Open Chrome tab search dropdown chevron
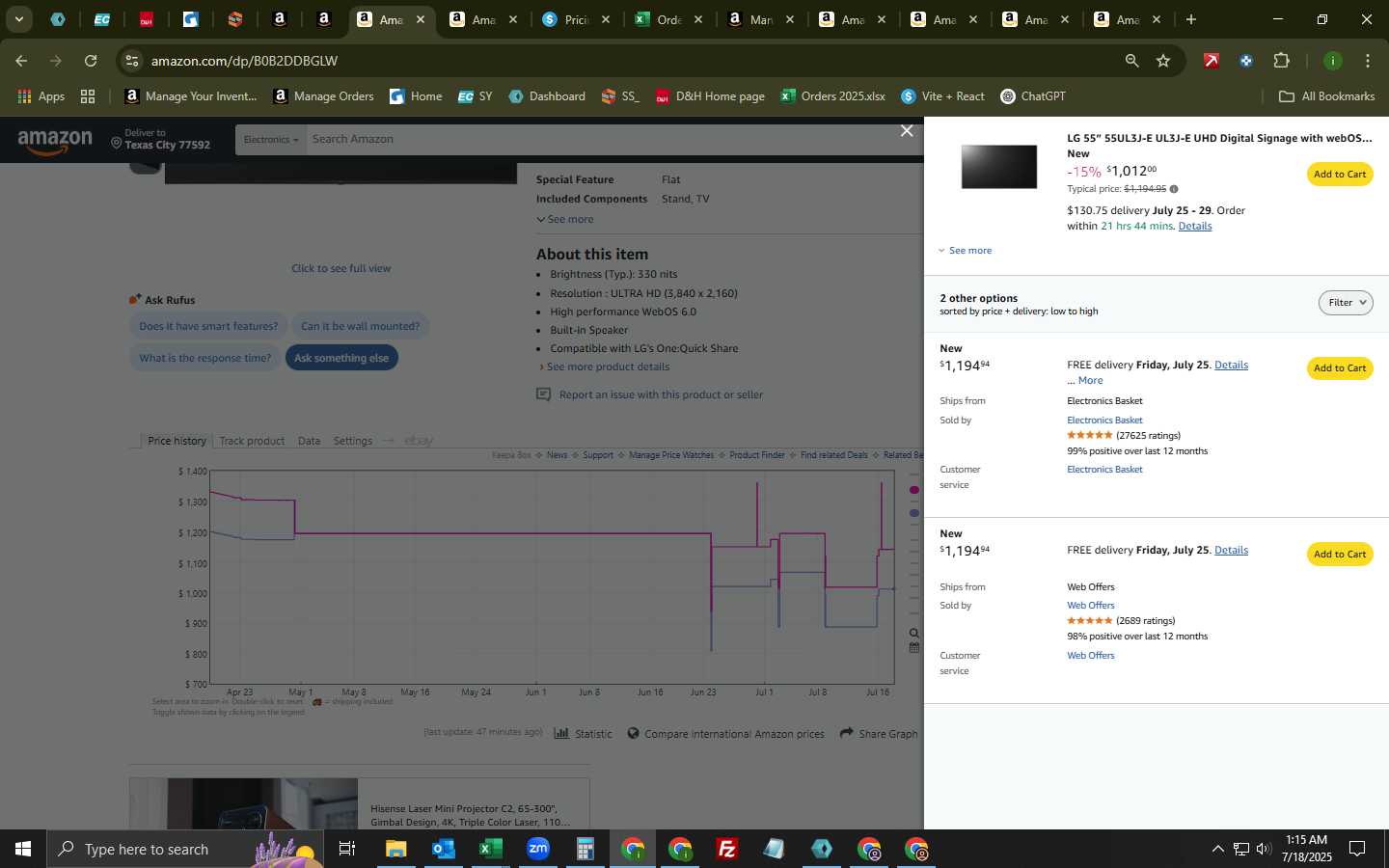1389x868 pixels. click(x=18, y=19)
